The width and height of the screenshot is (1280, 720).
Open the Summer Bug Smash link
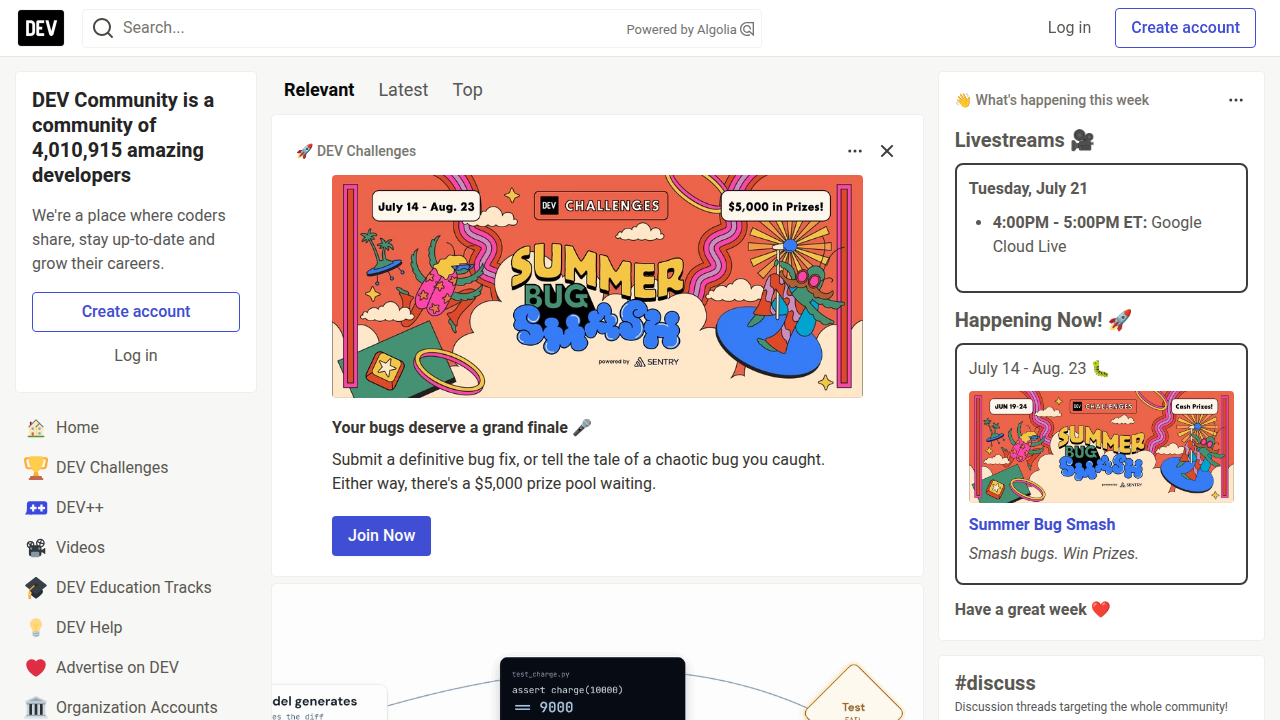(1042, 525)
